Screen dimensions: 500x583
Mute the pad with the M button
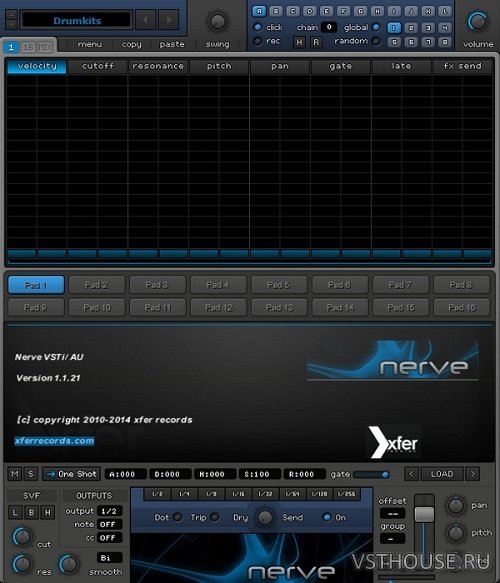(15, 474)
